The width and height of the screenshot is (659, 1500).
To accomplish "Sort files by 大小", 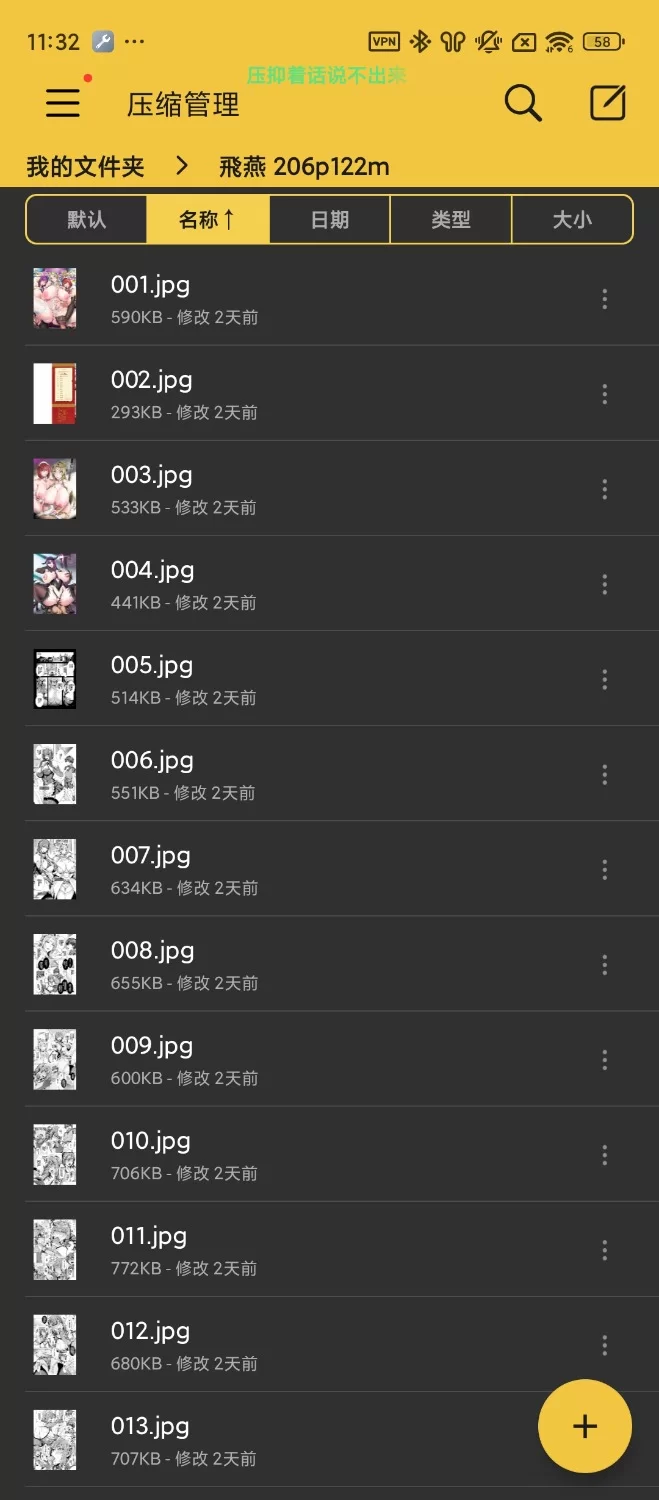I will pos(572,220).
